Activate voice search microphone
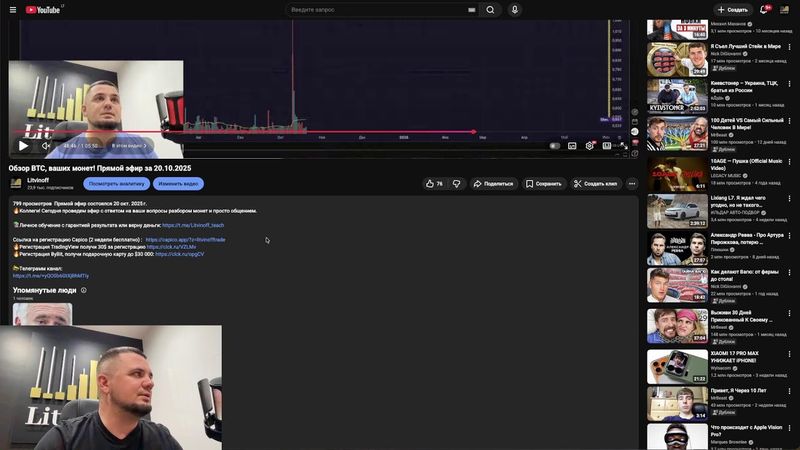 pyautogui.click(x=515, y=9)
